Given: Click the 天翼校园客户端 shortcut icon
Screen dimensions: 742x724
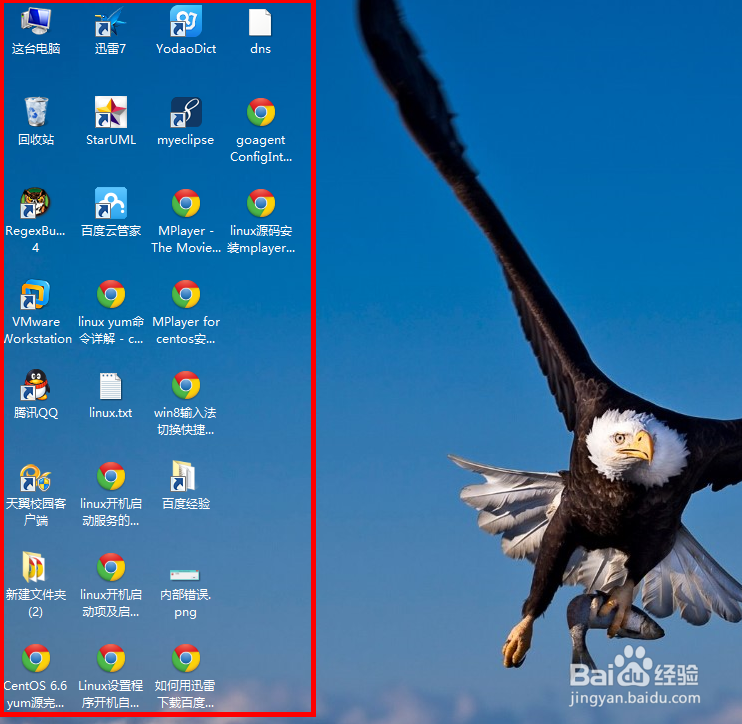Looking at the screenshot, I should pos(35,477).
